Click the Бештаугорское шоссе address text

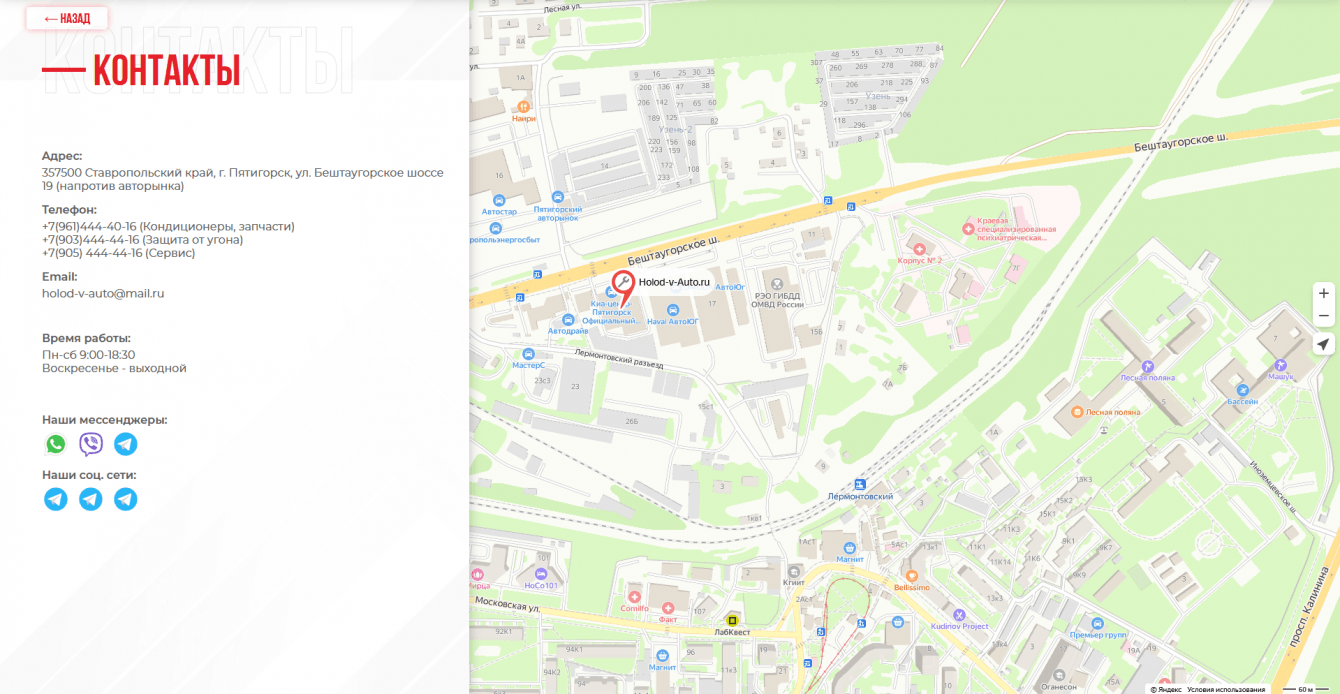coord(243,179)
